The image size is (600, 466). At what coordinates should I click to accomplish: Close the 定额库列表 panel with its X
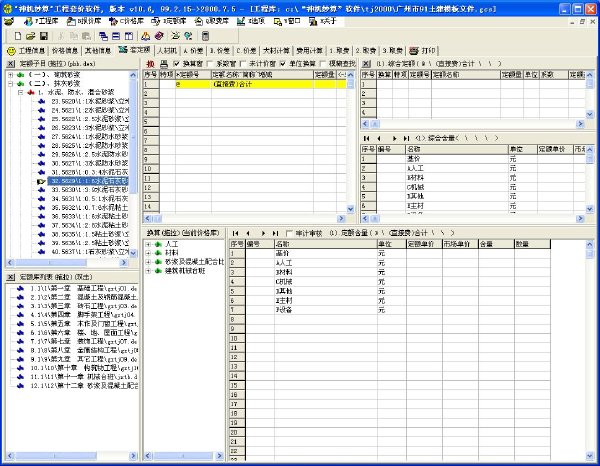(11, 277)
